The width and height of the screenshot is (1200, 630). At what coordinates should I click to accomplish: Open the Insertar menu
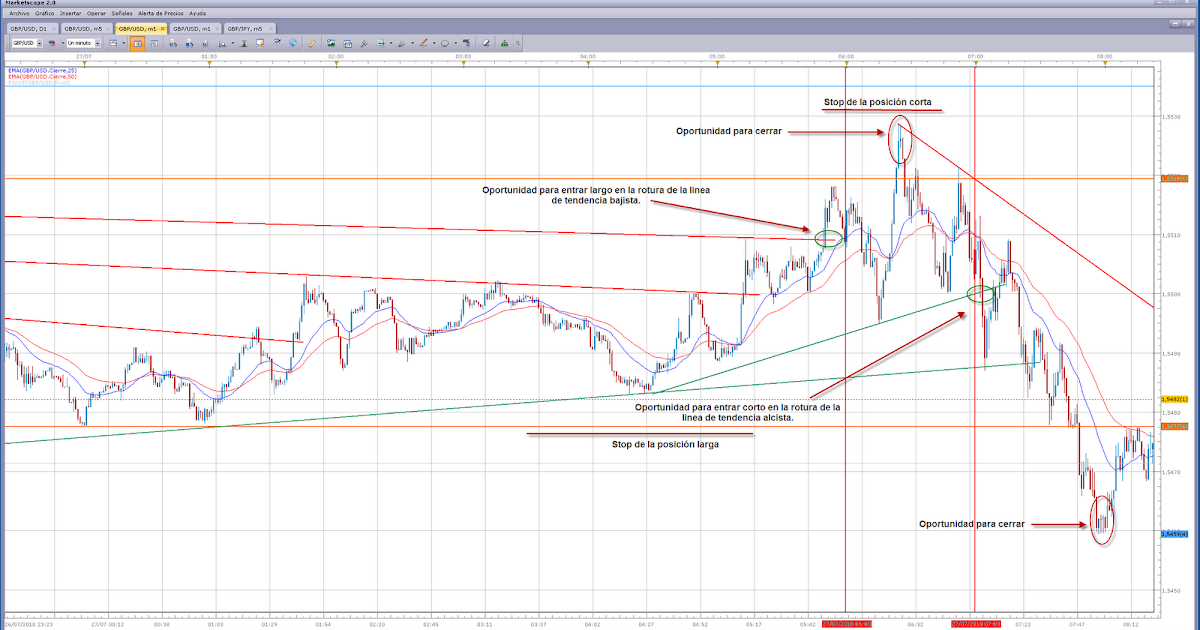70,13
